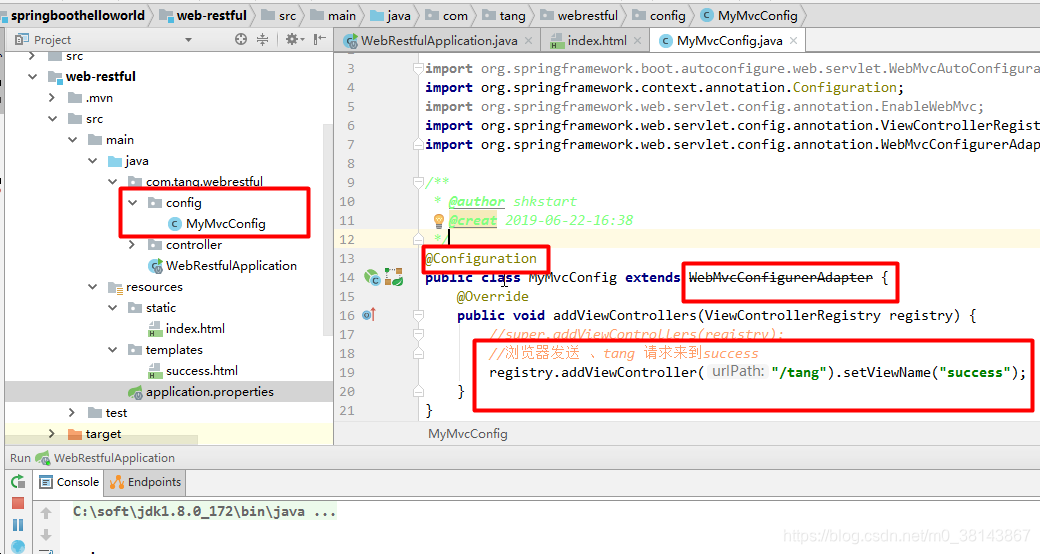The width and height of the screenshot is (1040, 554).
Task: Expand the controller package
Action: (132, 245)
